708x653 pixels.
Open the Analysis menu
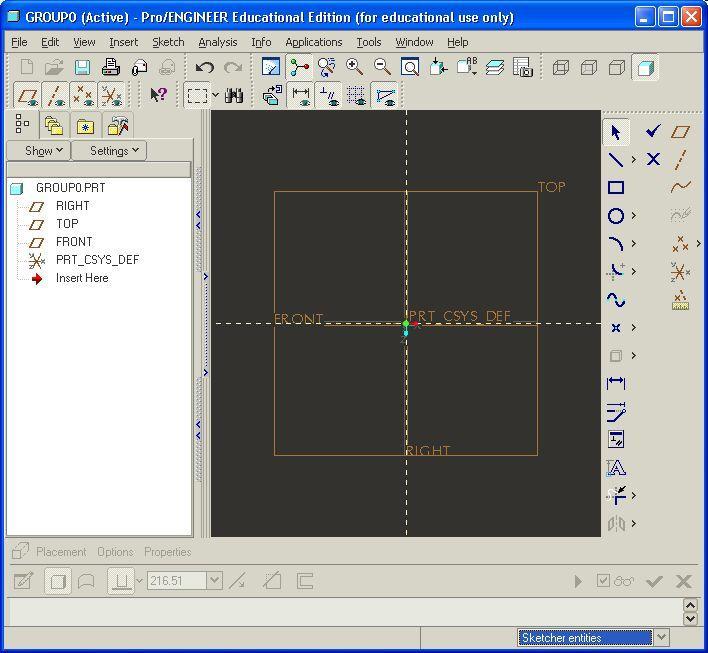click(x=218, y=42)
